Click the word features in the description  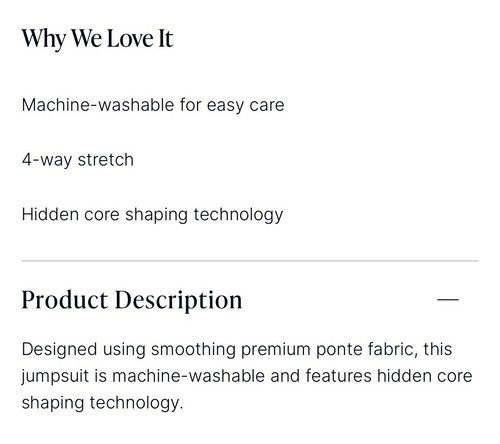(x=338, y=376)
